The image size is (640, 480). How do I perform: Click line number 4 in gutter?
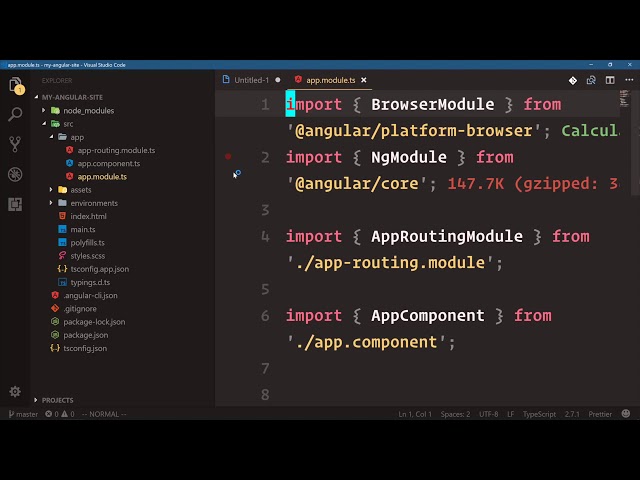pyautogui.click(x=265, y=236)
